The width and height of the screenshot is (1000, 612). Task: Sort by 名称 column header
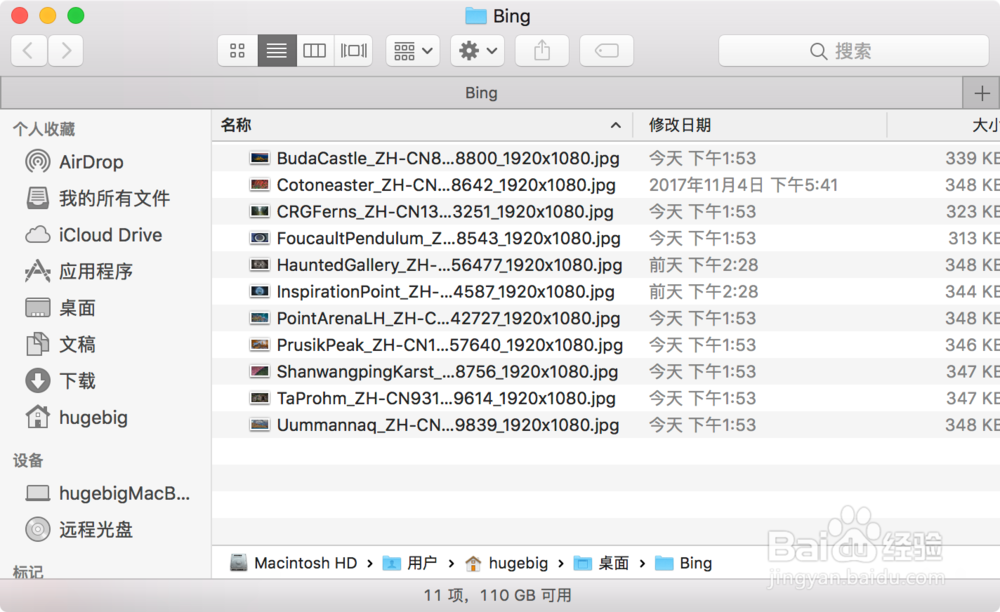pyautogui.click(x=236, y=125)
